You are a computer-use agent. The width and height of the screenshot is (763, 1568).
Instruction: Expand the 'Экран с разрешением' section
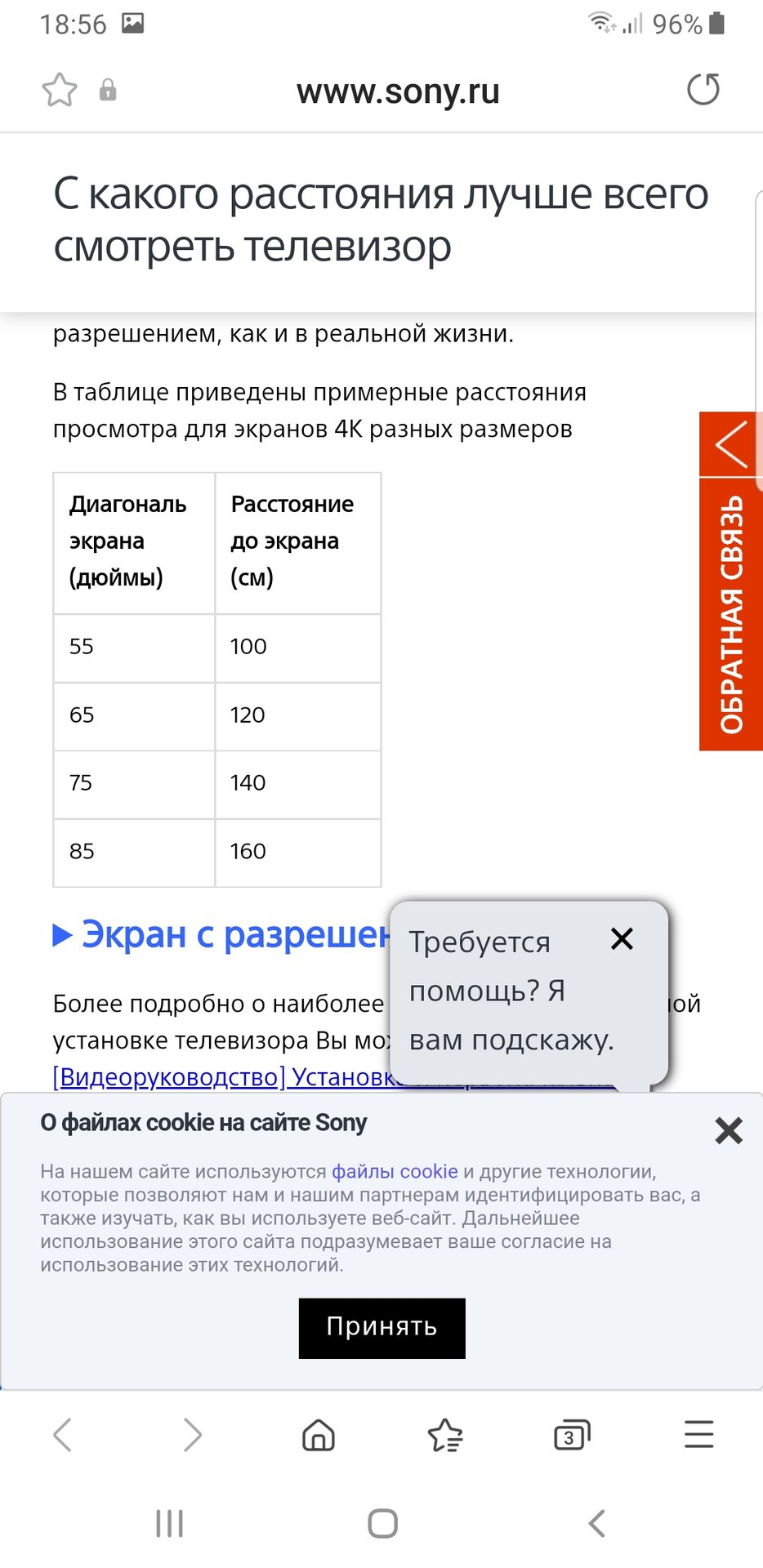[x=221, y=935]
